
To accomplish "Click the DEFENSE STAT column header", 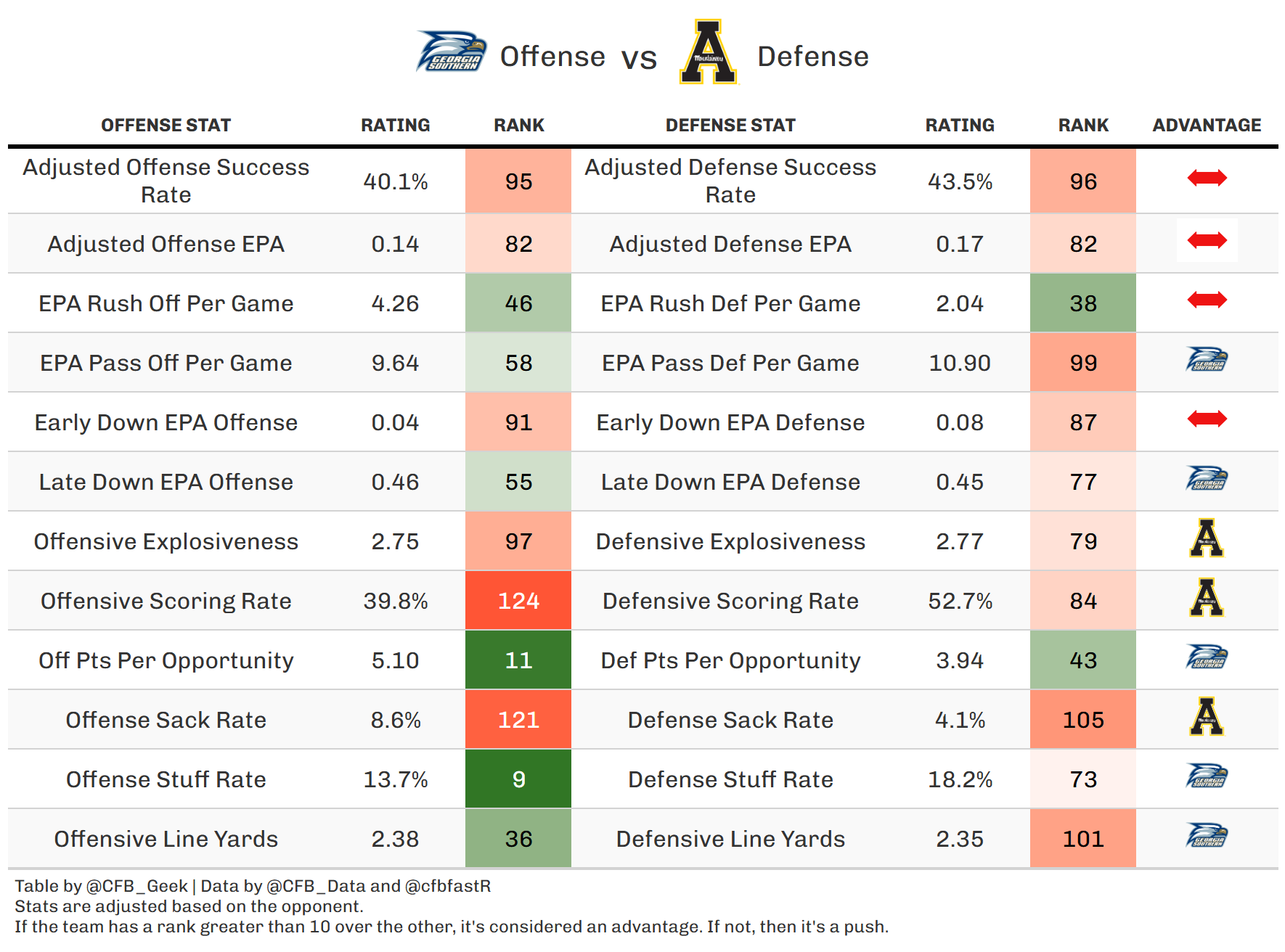I will pos(730,126).
